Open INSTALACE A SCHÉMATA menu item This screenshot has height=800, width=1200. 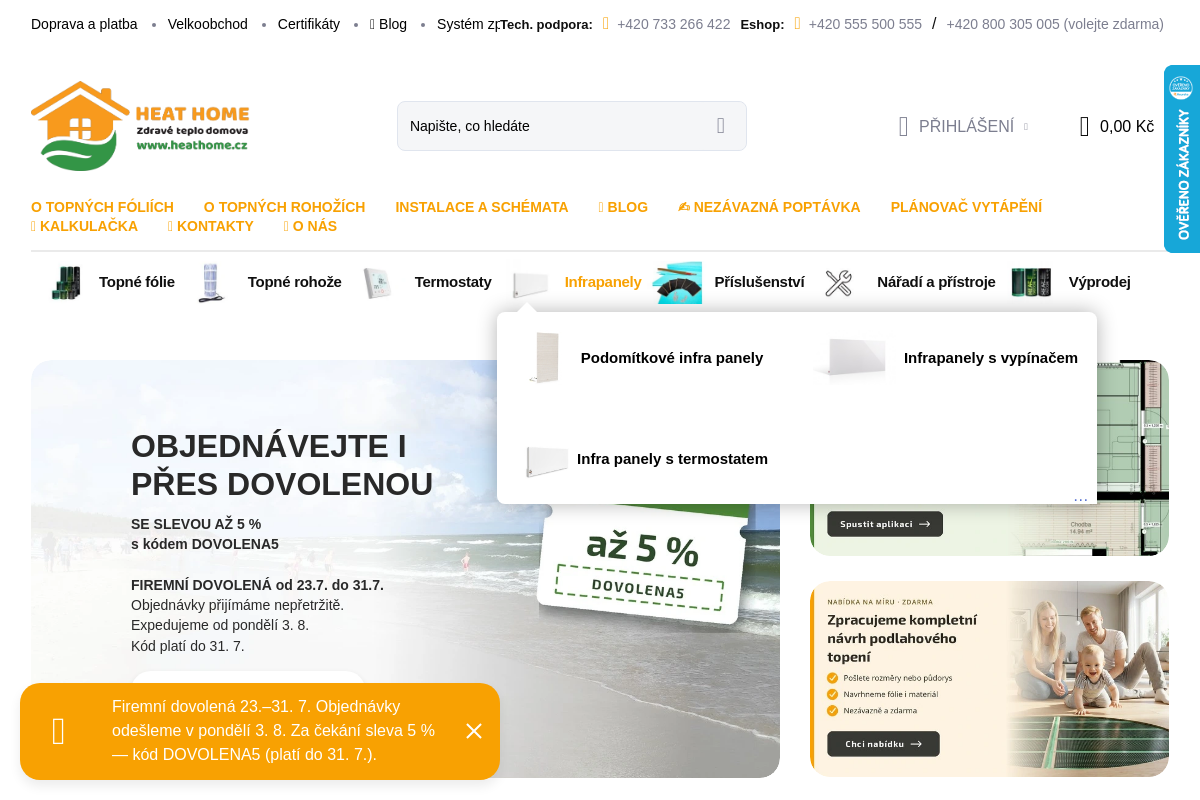481,207
